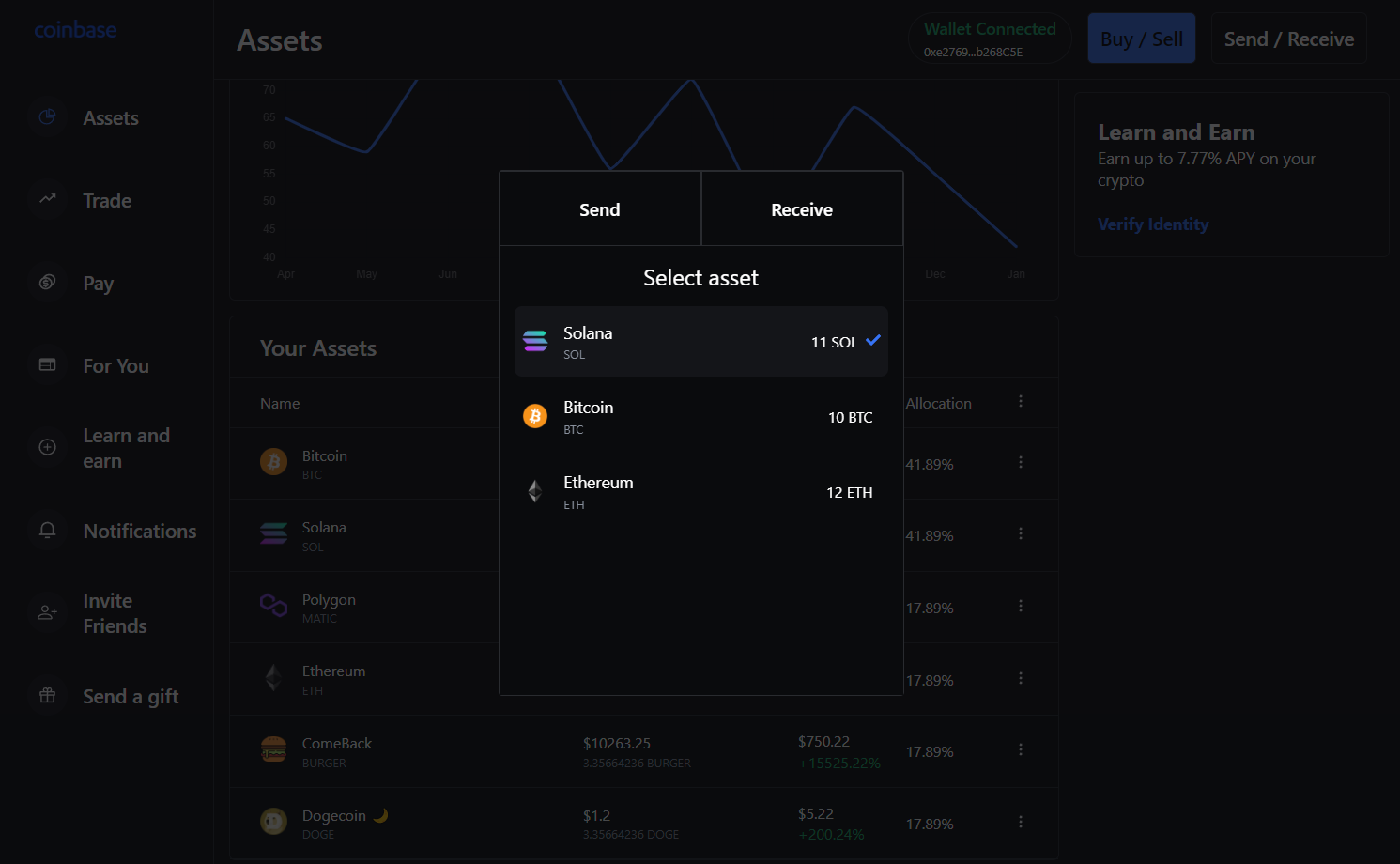Click the Buy / Sell button
Screen dimensions: 1400x864
point(1142,39)
